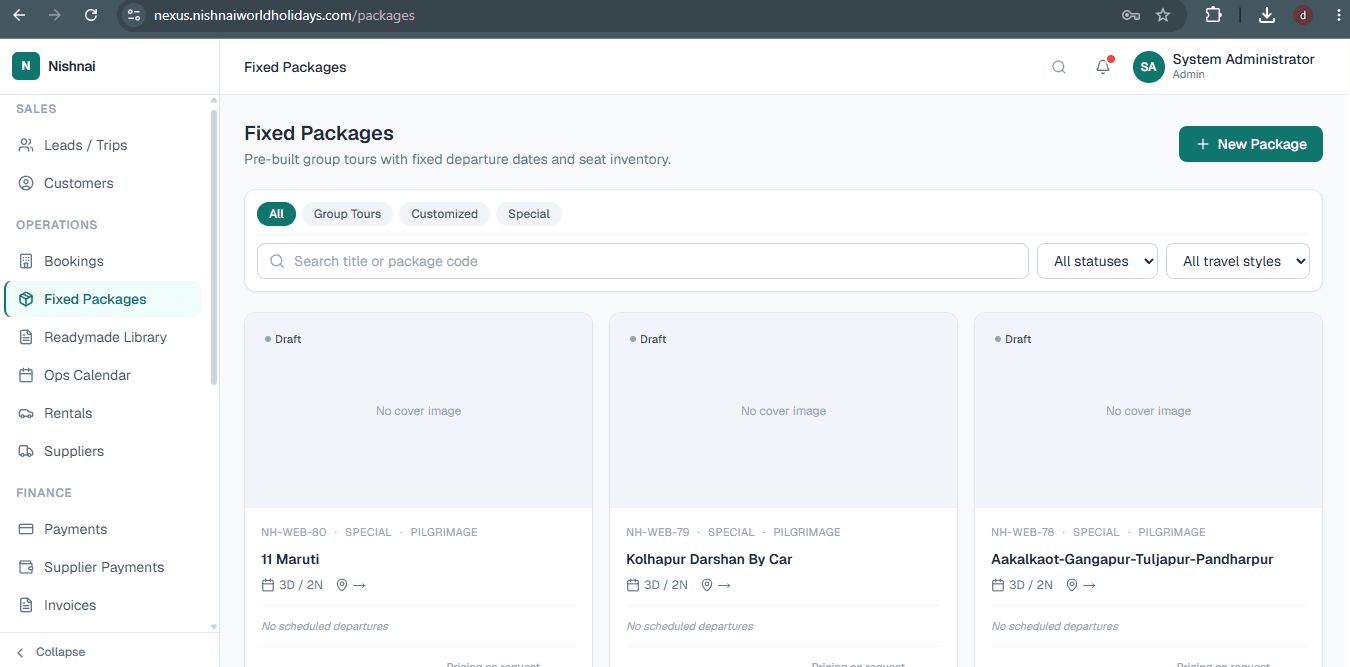The height and width of the screenshot is (667, 1350).
Task: Select the Customized filter chip
Action: [444, 214]
